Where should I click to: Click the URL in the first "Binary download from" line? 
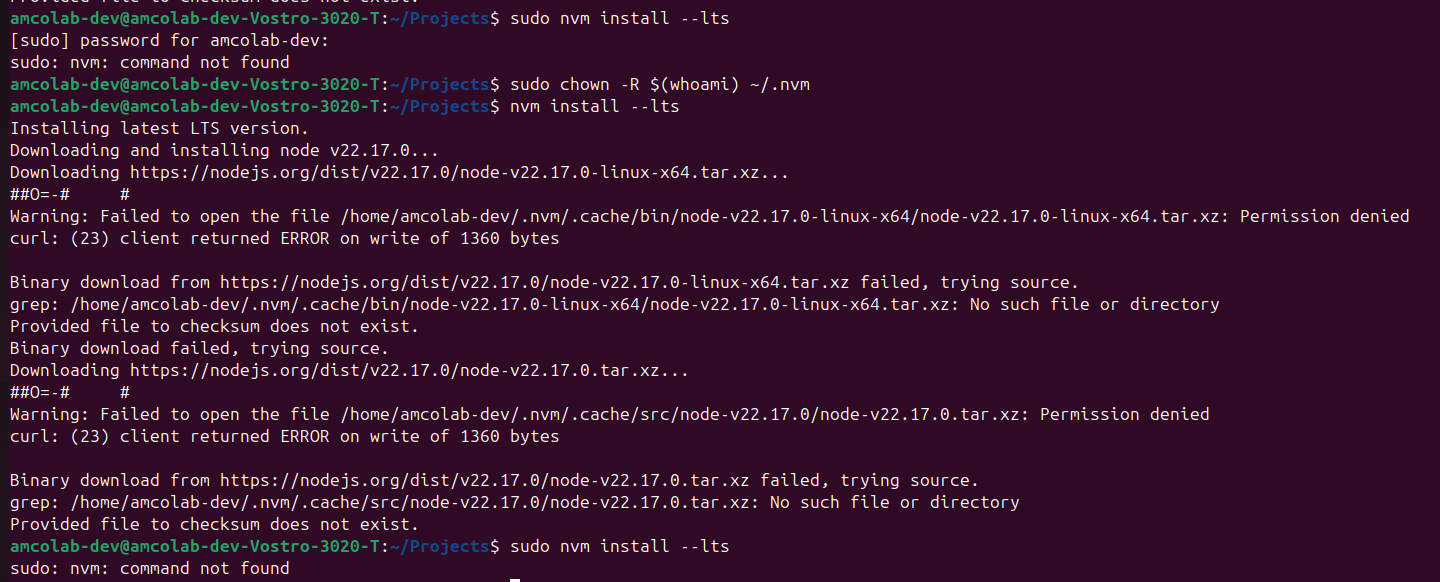[535, 282]
